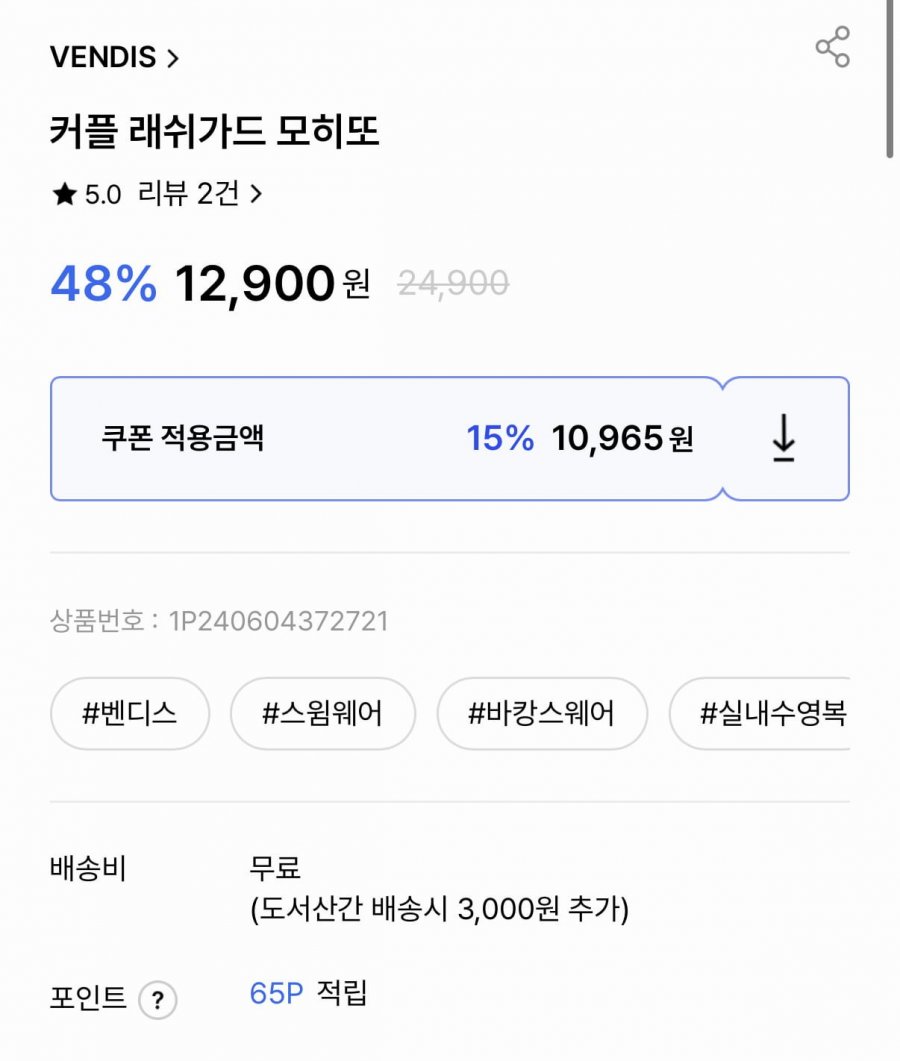Tap the chevron next to 리뷰 2건
The image size is (900, 1061).
point(256,194)
